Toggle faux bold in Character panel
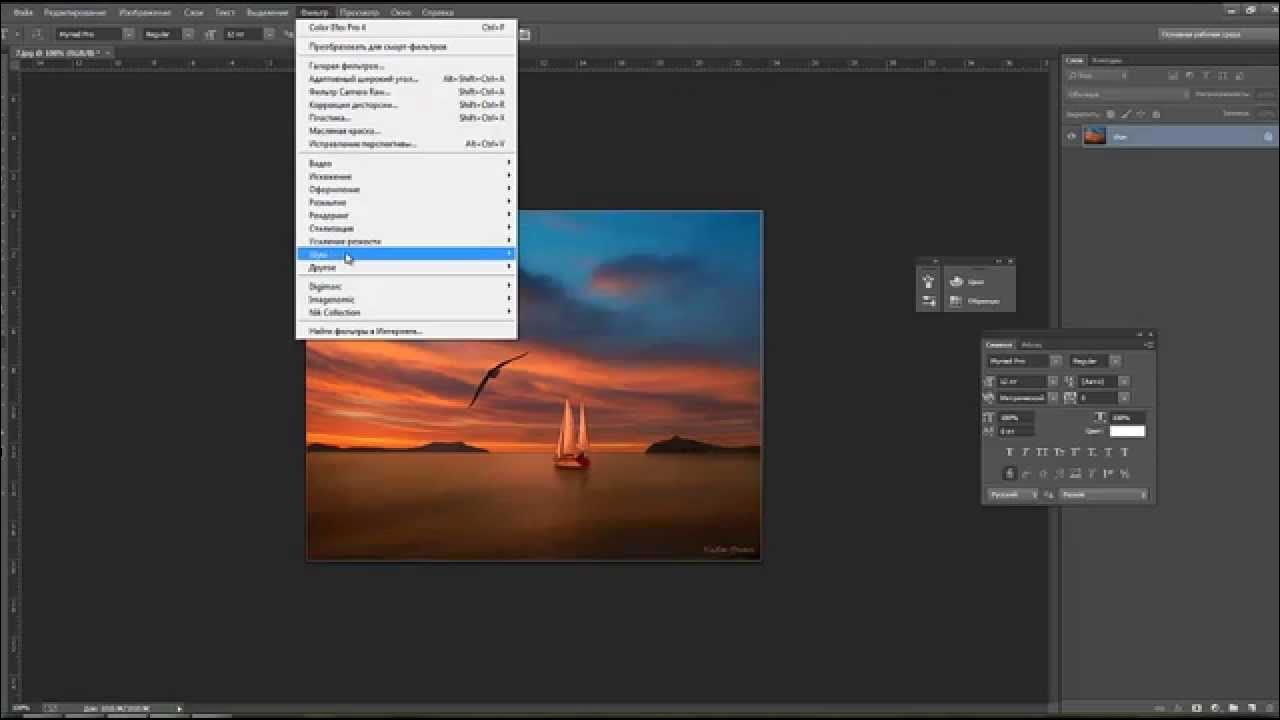Viewport: 1280px width, 720px height. [x=1010, y=452]
